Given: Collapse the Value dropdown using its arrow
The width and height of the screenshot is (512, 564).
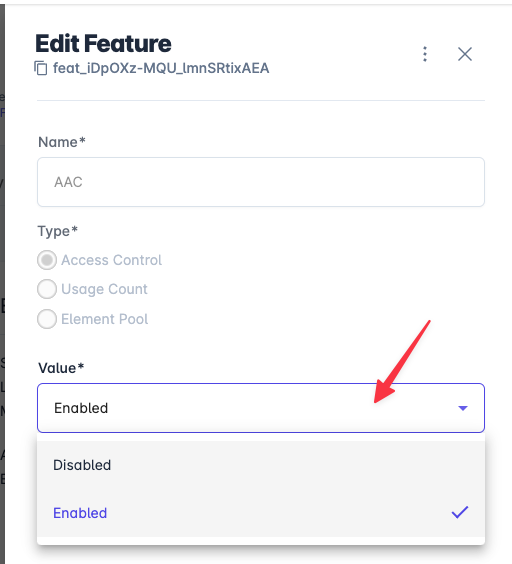Looking at the screenshot, I should [463, 408].
